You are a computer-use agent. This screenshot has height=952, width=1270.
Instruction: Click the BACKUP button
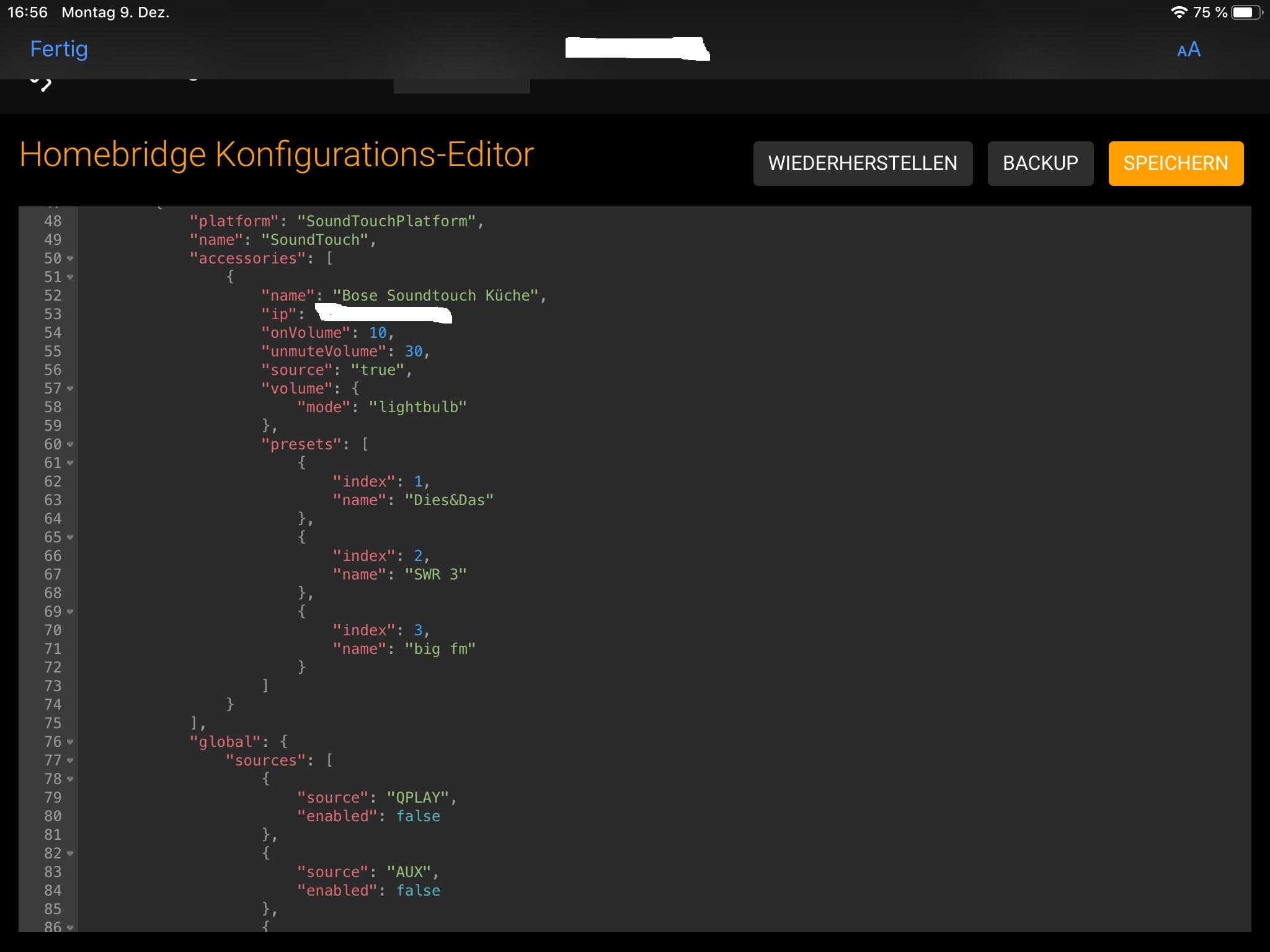point(1040,163)
